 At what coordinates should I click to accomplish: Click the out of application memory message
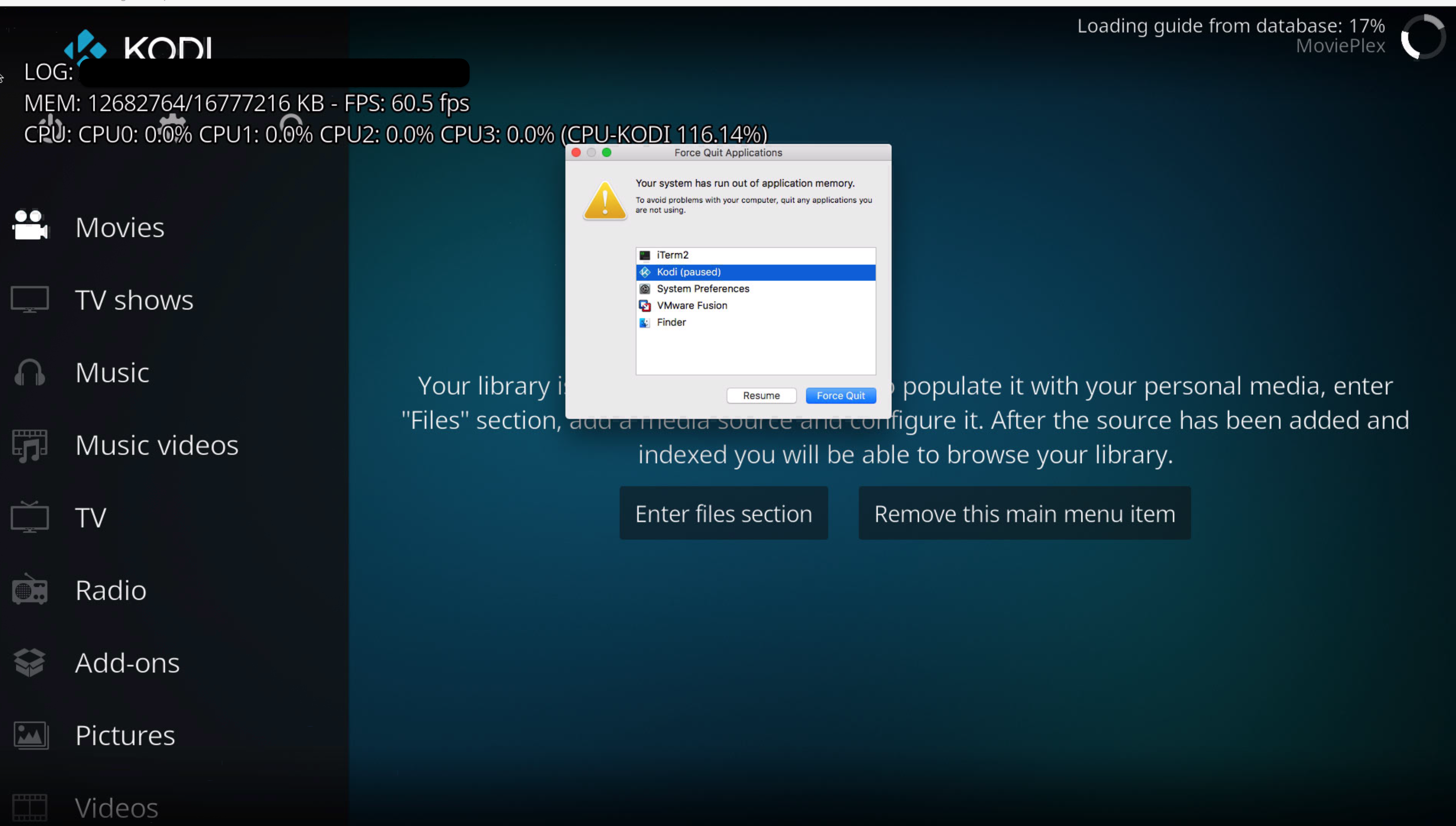[x=745, y=183]
